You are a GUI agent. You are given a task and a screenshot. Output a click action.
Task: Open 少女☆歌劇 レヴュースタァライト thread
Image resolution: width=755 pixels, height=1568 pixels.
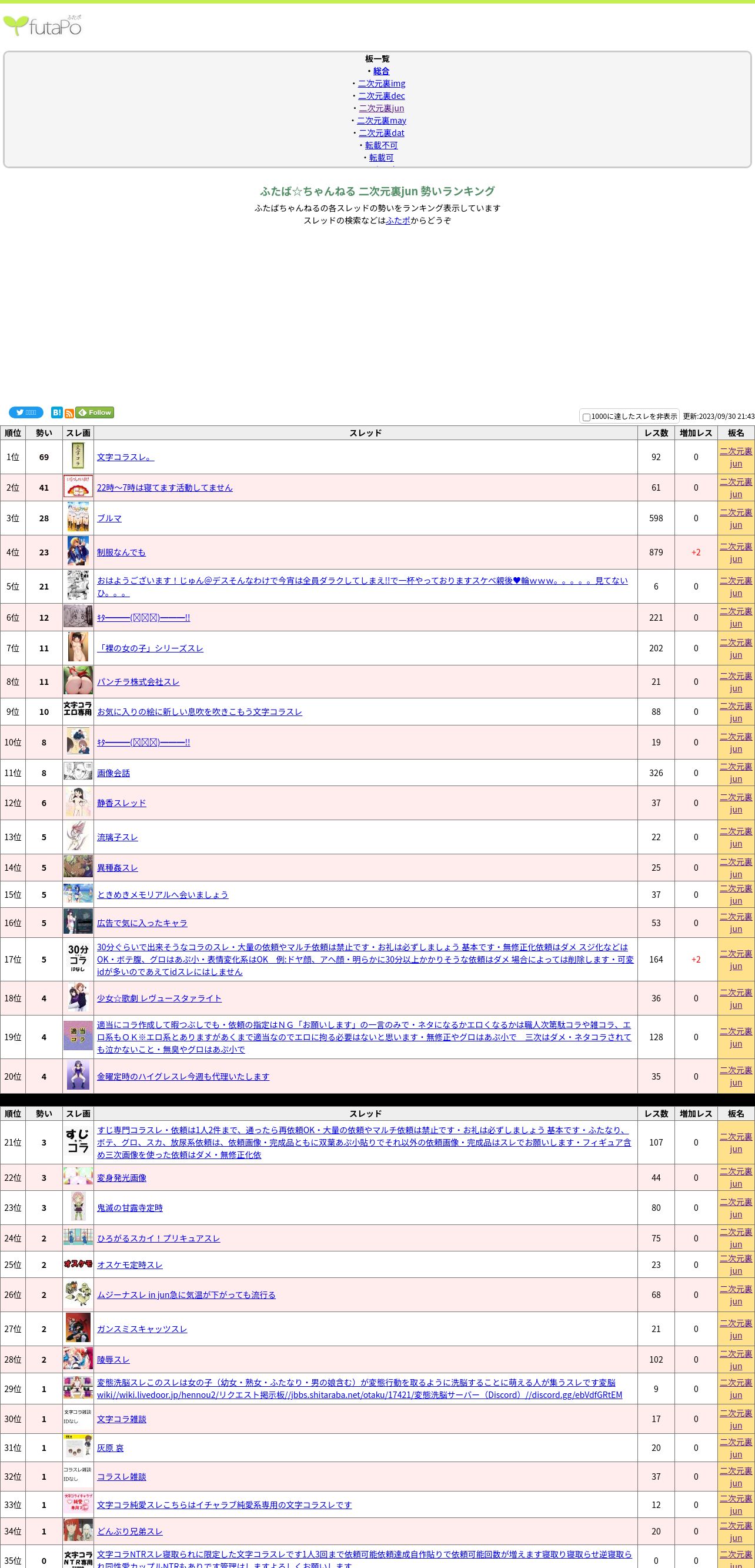tap(159, 998)
